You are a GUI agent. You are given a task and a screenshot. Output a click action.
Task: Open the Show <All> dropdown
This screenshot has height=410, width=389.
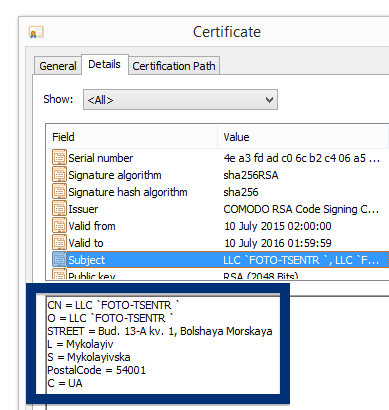point(180,99)
